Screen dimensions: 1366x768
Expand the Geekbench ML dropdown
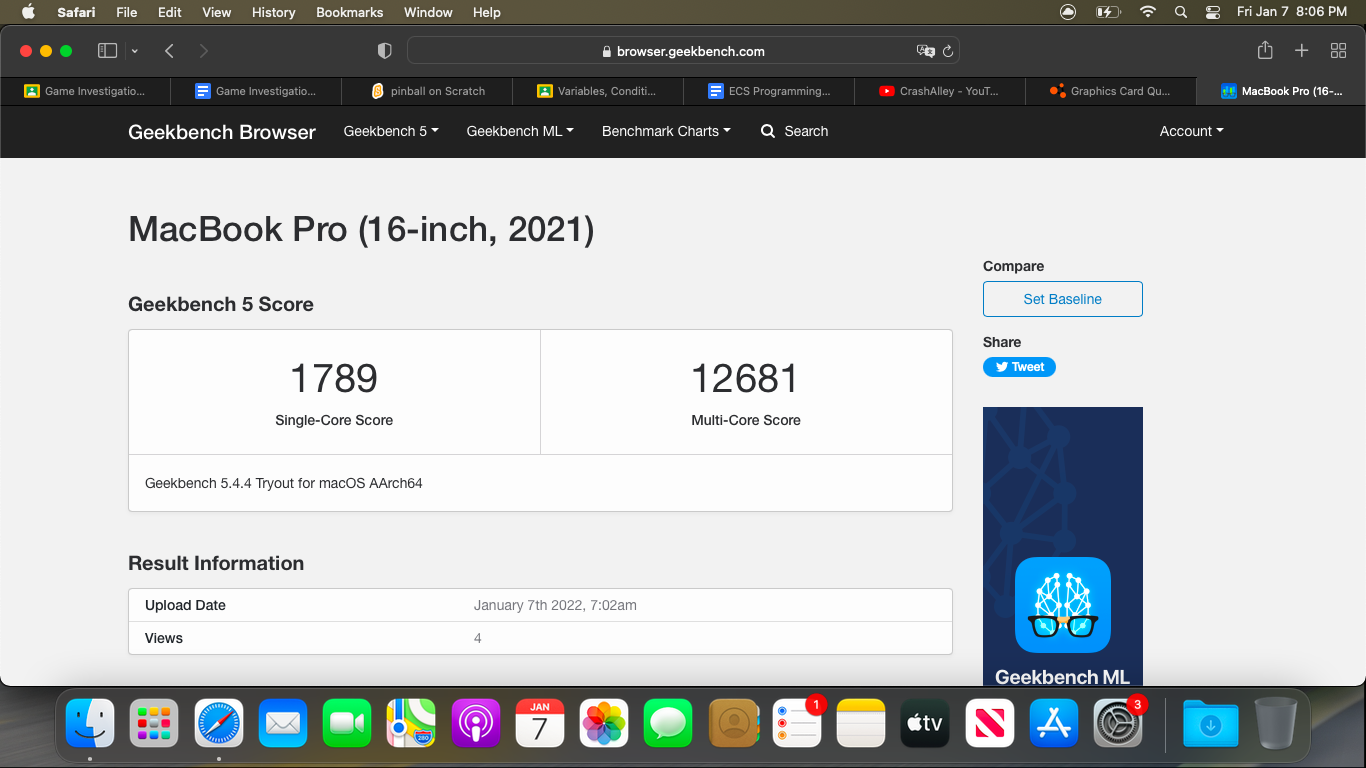pos(520,131)
